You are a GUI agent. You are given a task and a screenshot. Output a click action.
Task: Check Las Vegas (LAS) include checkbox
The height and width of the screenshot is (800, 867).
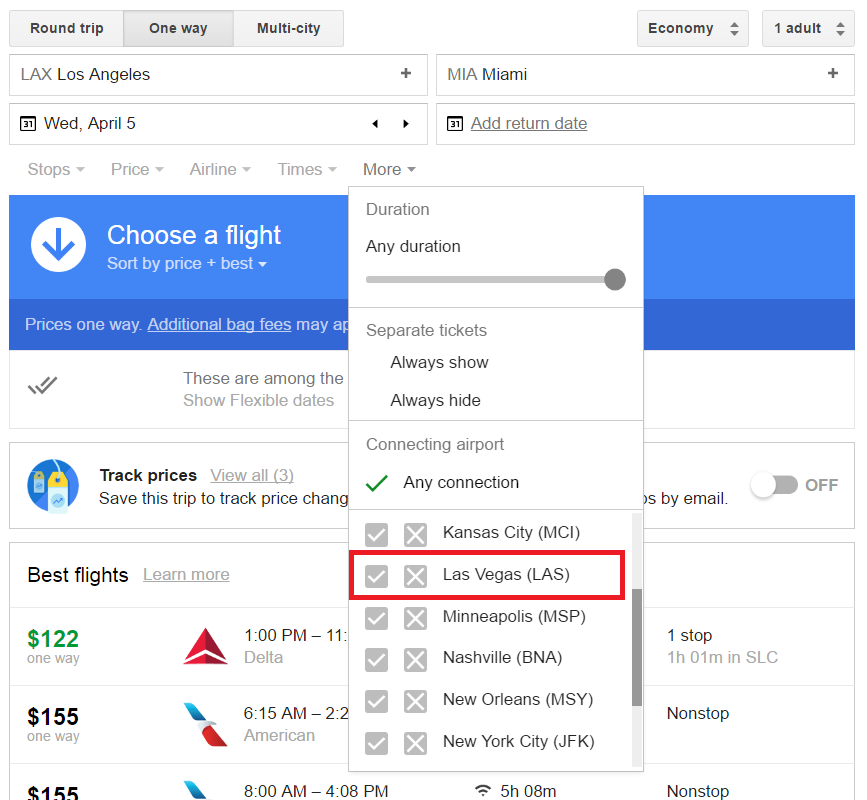377,576
